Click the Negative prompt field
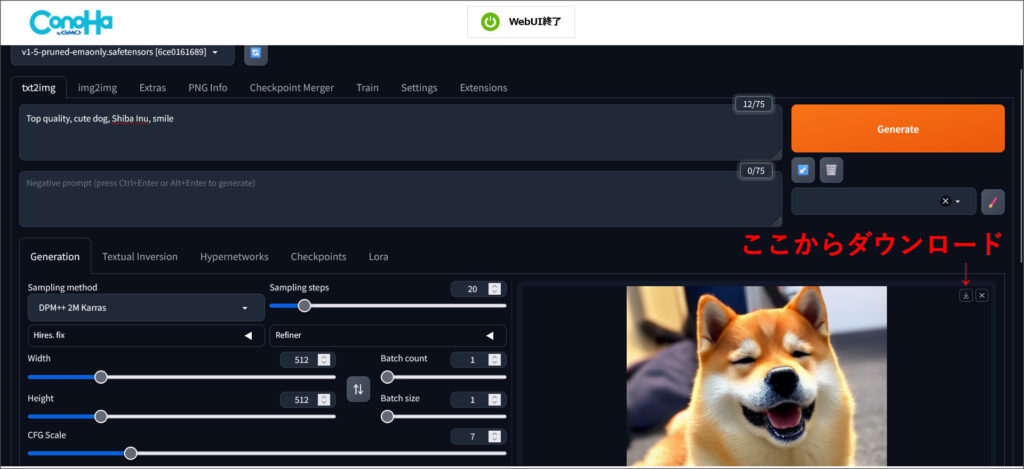 coord(400,199)
